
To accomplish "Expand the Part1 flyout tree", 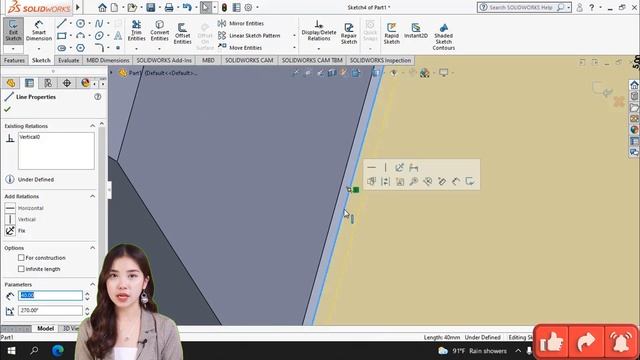I will coord(111,73).
